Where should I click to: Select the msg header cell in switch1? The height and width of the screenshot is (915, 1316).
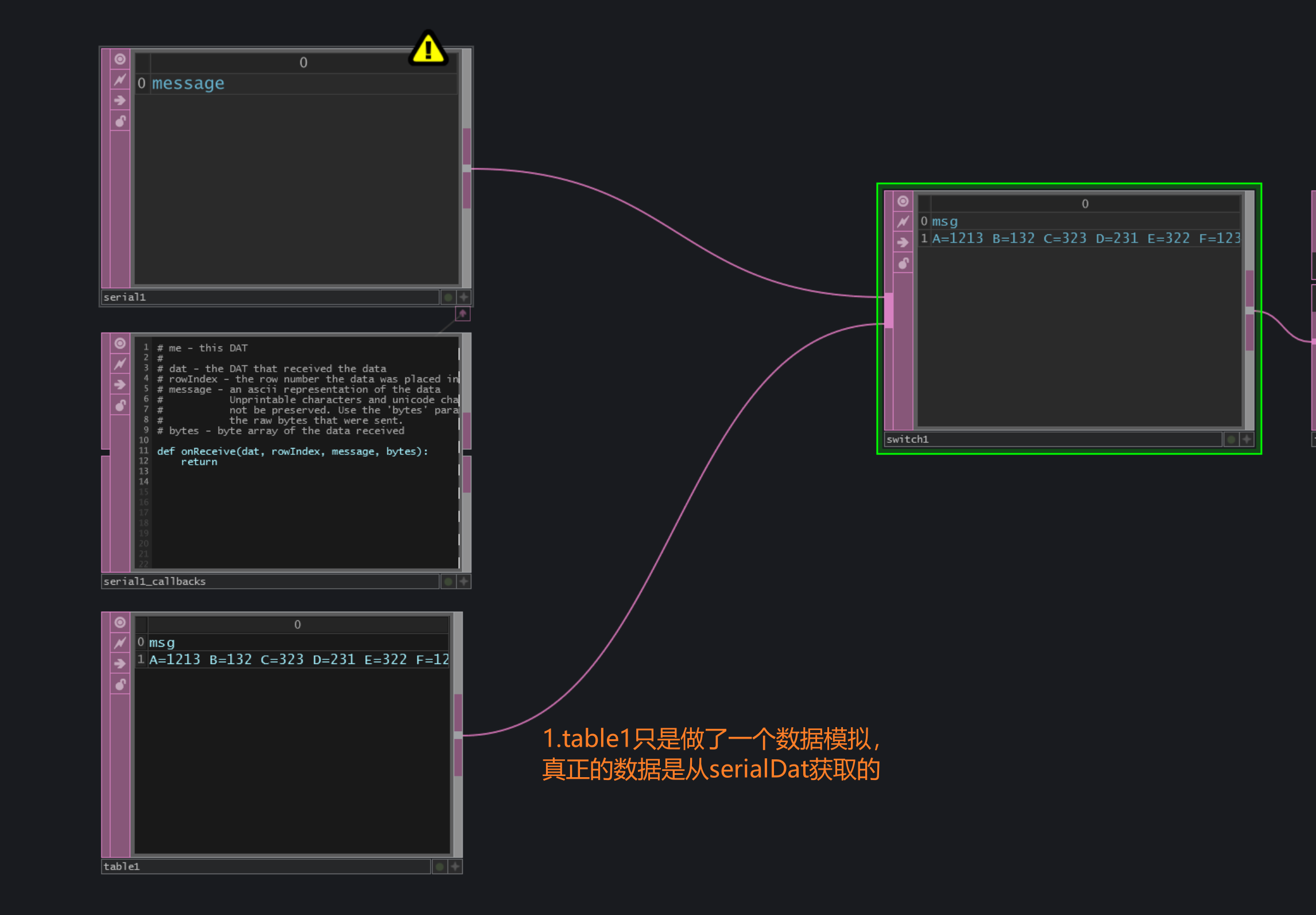coord(945,221)
